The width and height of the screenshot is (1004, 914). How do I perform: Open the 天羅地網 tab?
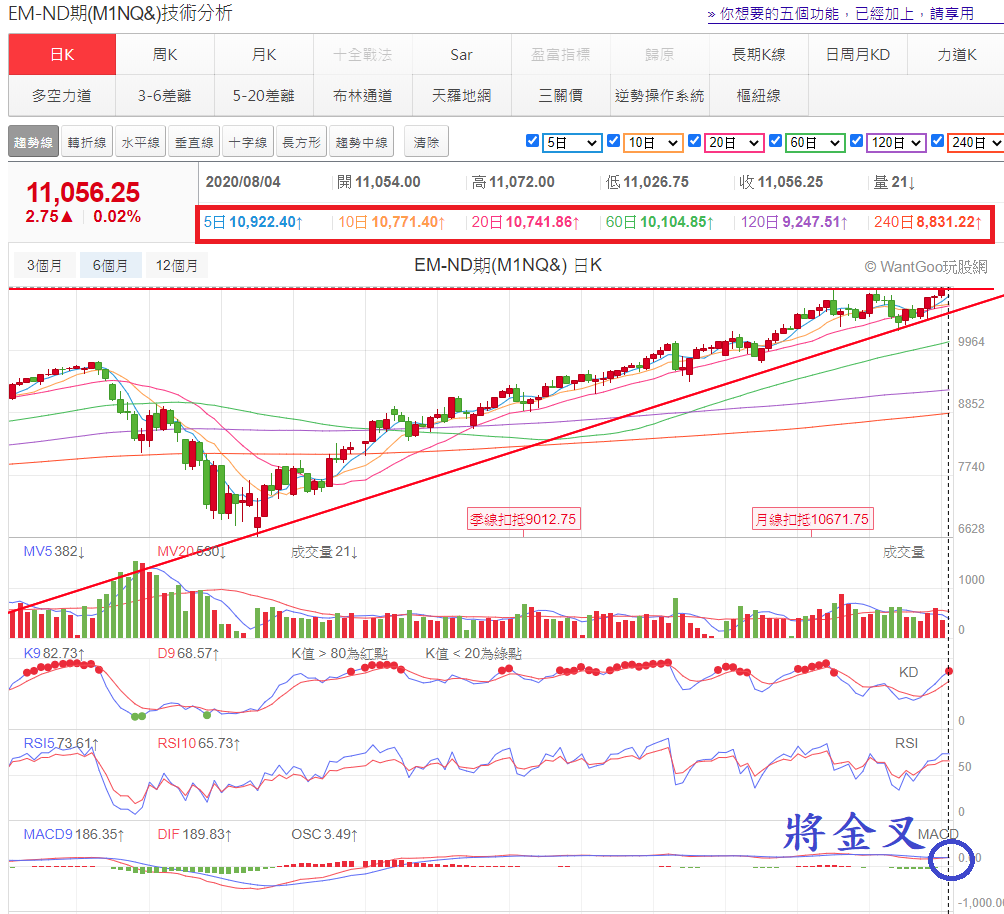coord(462,95)
